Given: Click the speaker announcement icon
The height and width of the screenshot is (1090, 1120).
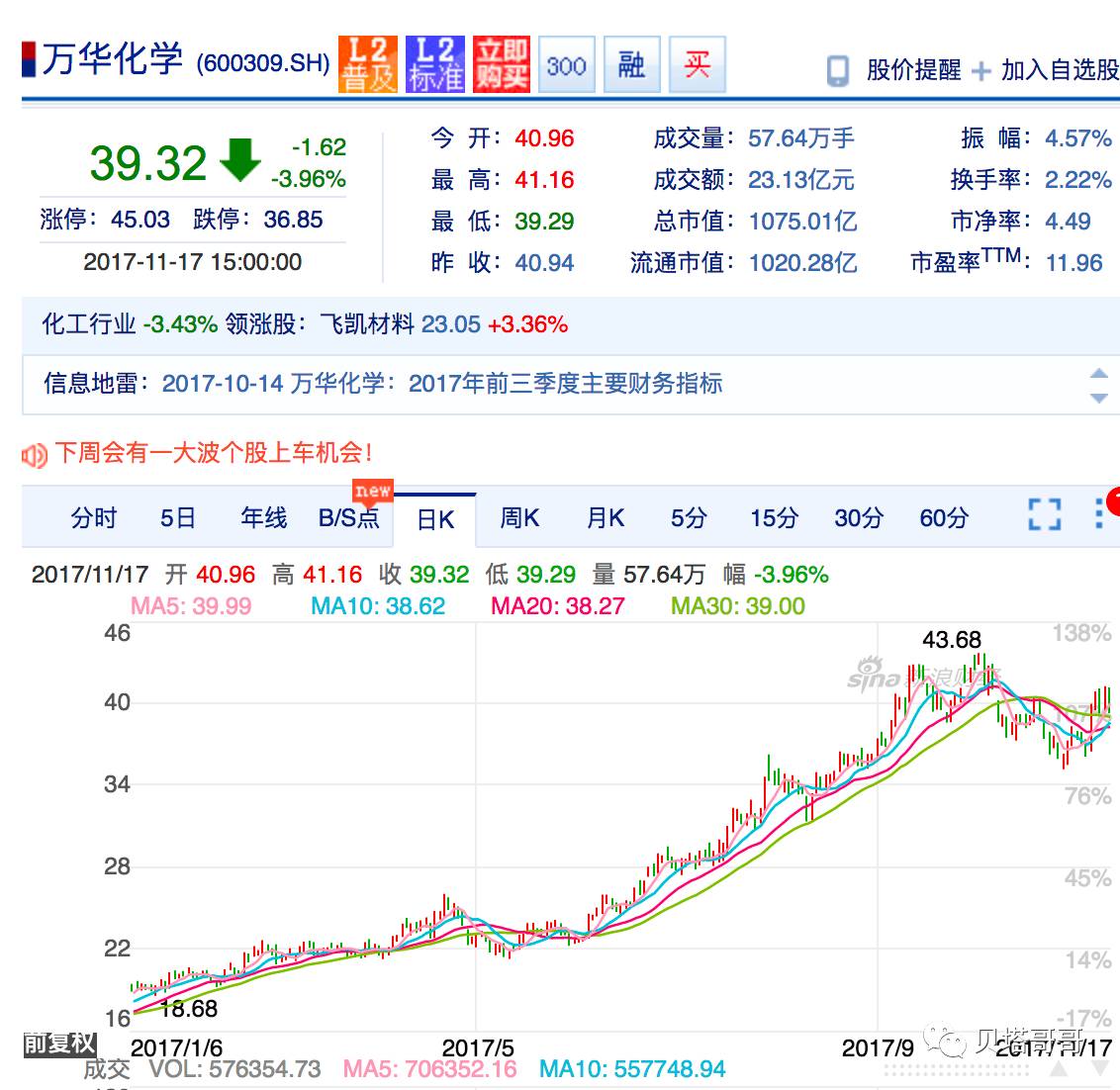Looking at the screenshot, I should click(x=35, y=455).
